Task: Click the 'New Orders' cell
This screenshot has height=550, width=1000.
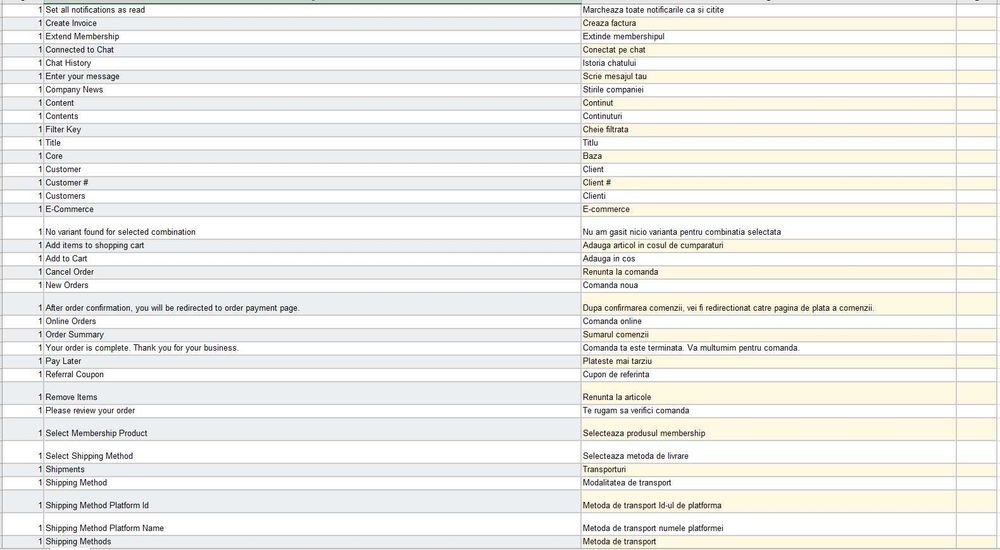Action: 312,286
